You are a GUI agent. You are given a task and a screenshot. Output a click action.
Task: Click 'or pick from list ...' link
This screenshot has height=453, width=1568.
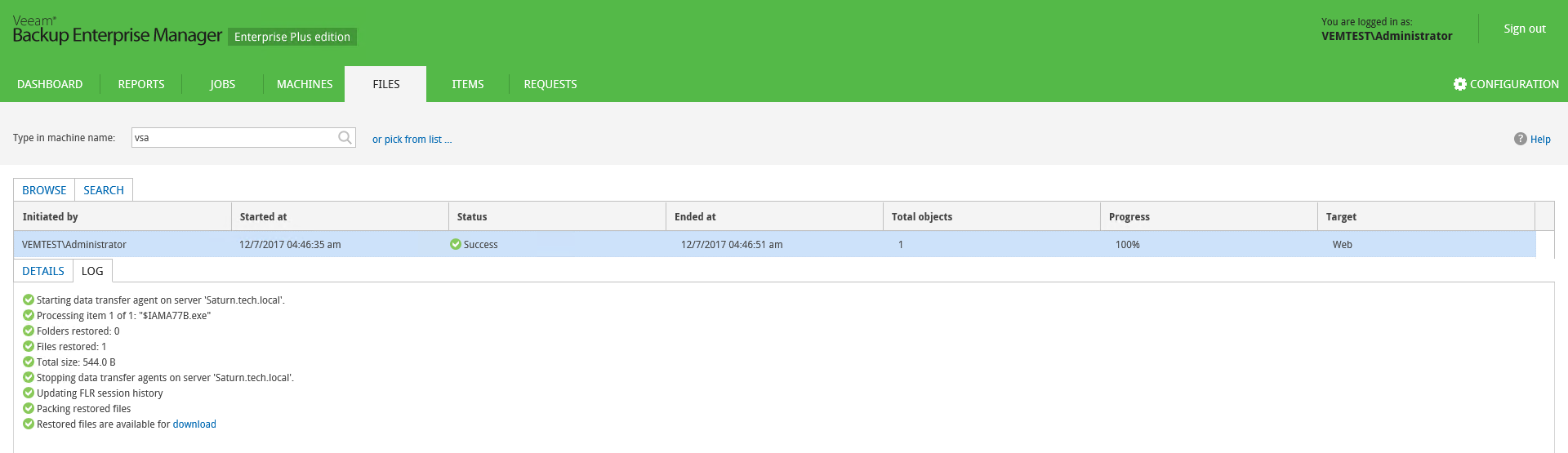point(412,140)
